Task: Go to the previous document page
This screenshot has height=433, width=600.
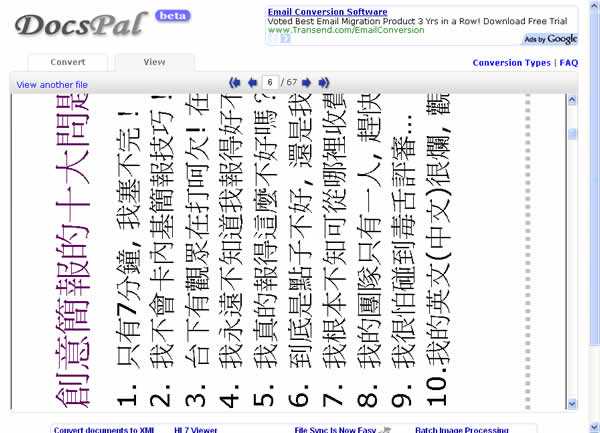Action: click(252, 82)
